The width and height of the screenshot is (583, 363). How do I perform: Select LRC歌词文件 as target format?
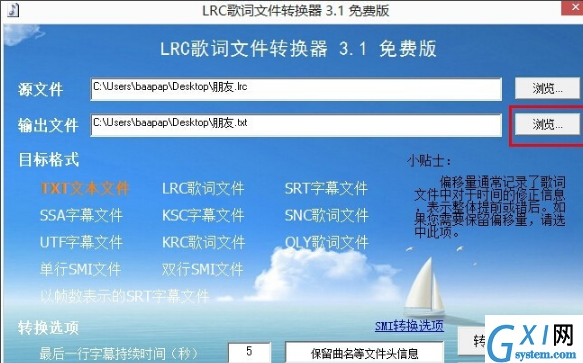[203, 189]
